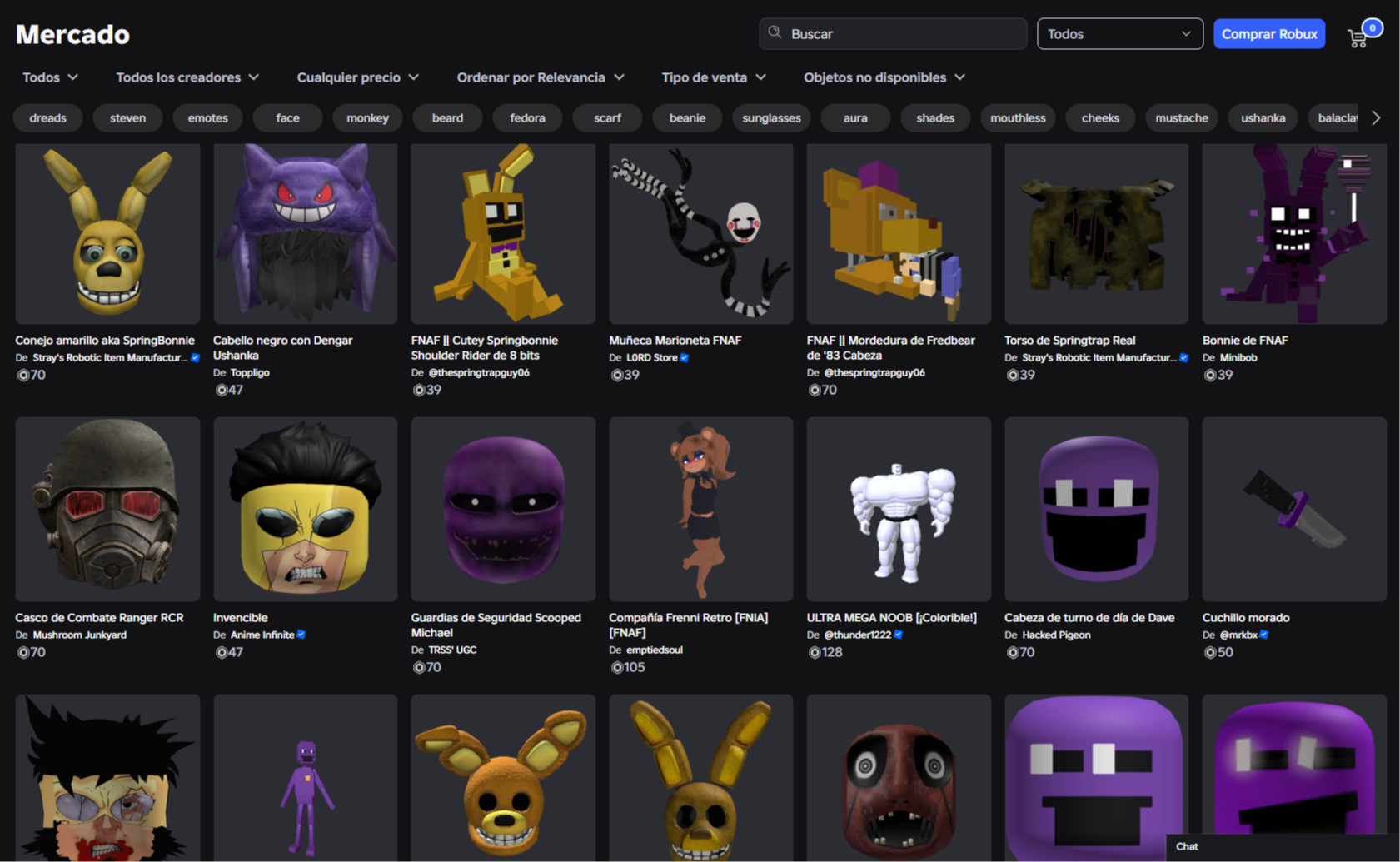This screenshot has height=862, width=1400.
Task: Click the search magnifier icon
Action: [775, 33]
